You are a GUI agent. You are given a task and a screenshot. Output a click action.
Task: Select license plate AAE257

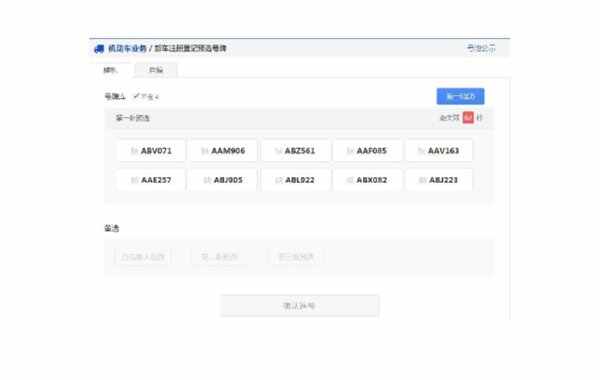click(x=151, y=180)
